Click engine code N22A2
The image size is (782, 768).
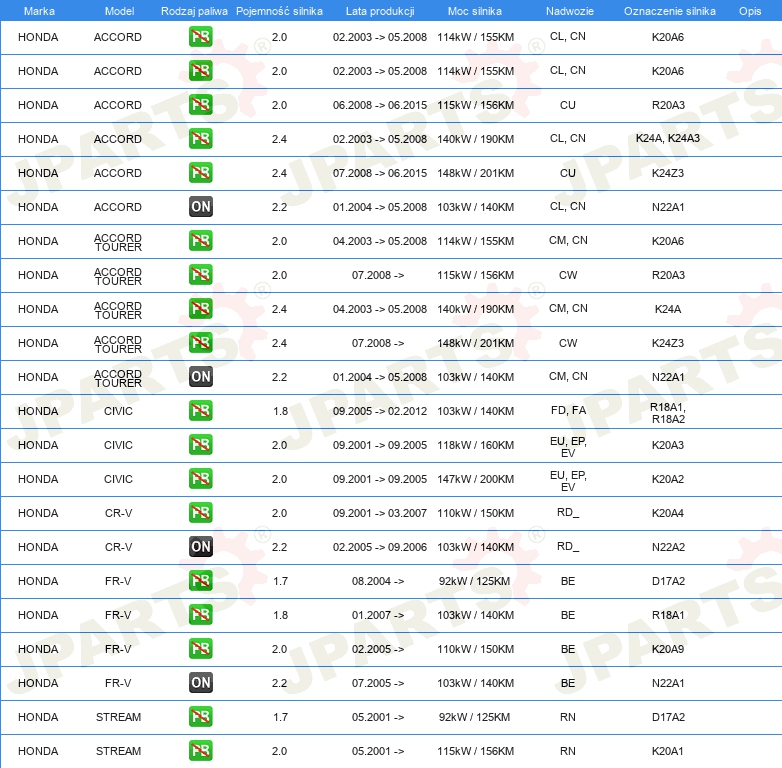668,547
